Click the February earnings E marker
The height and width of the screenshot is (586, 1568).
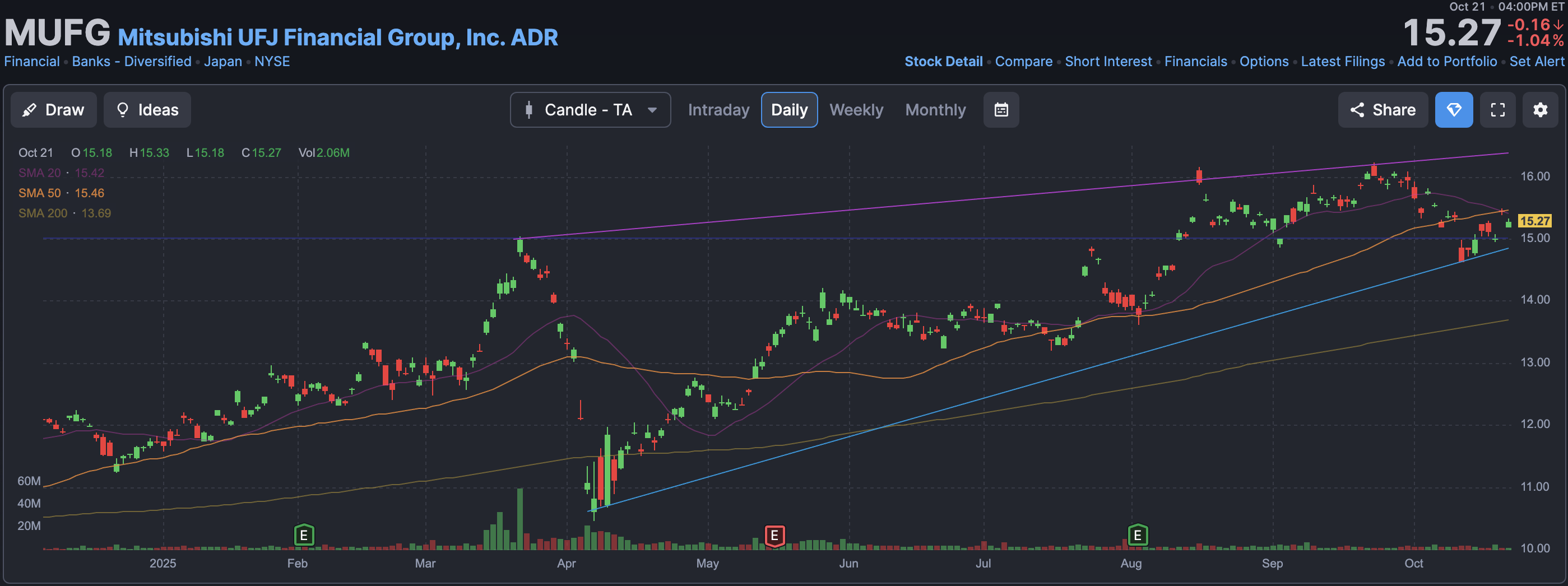[304, 536]
